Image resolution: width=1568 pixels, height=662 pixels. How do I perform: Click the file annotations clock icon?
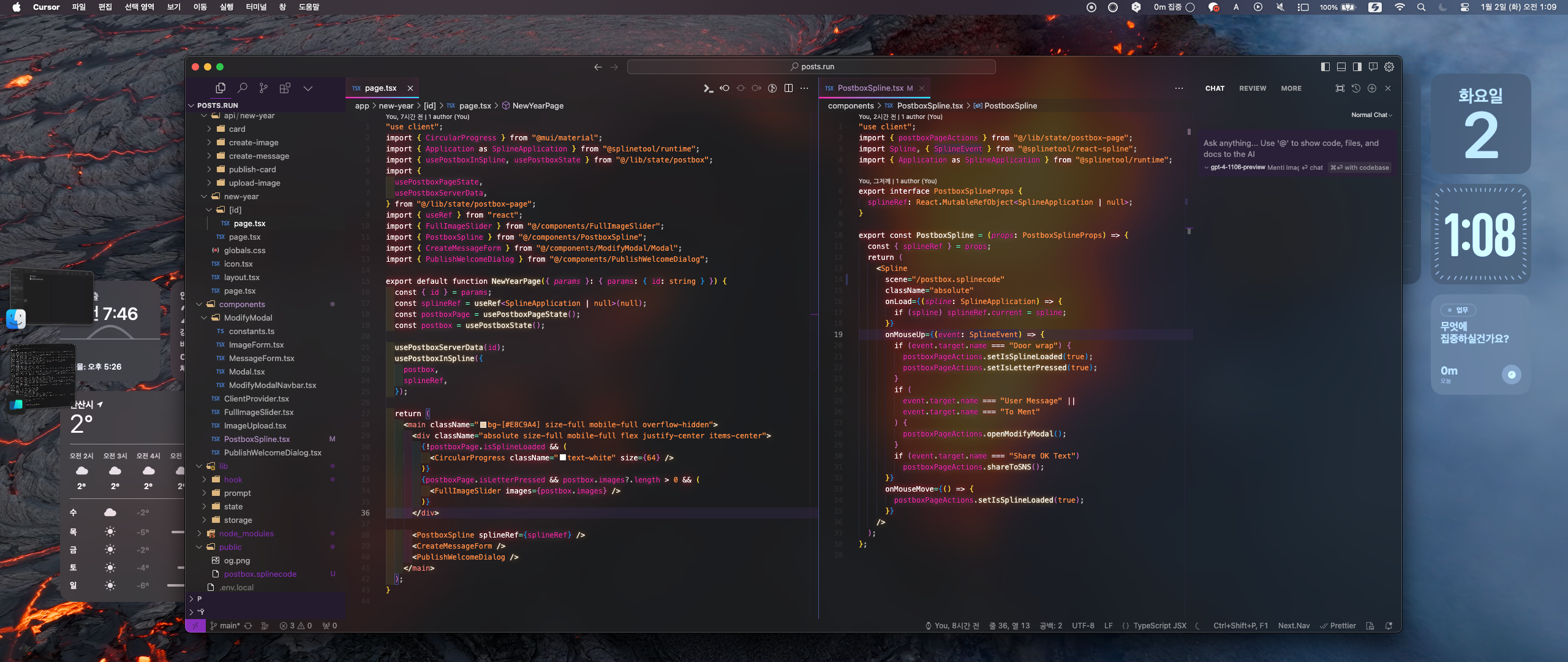(x=772, y=88)
